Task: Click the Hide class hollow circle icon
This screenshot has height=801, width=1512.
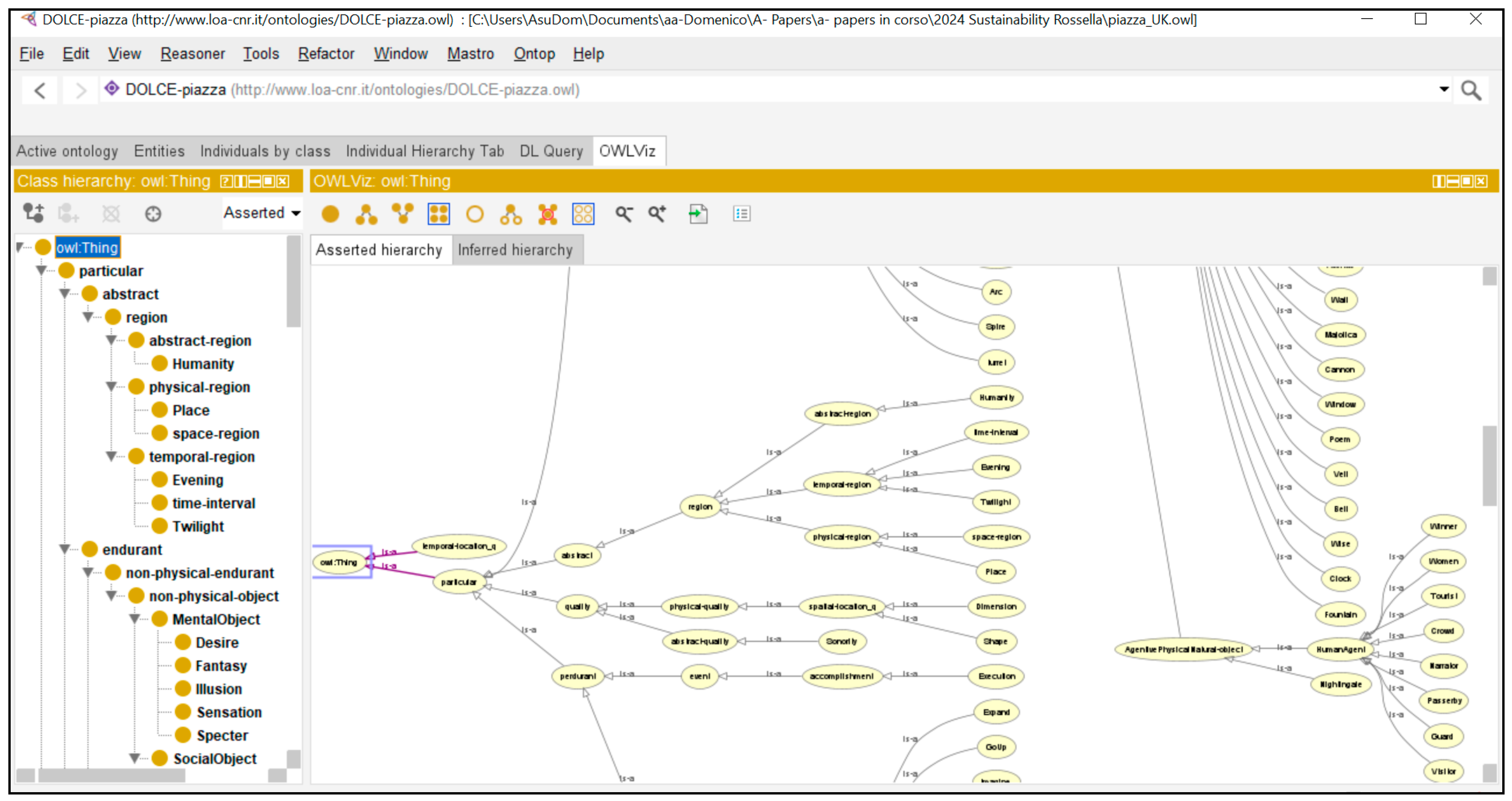Action: pyautogui.click(x=475, y=214)
